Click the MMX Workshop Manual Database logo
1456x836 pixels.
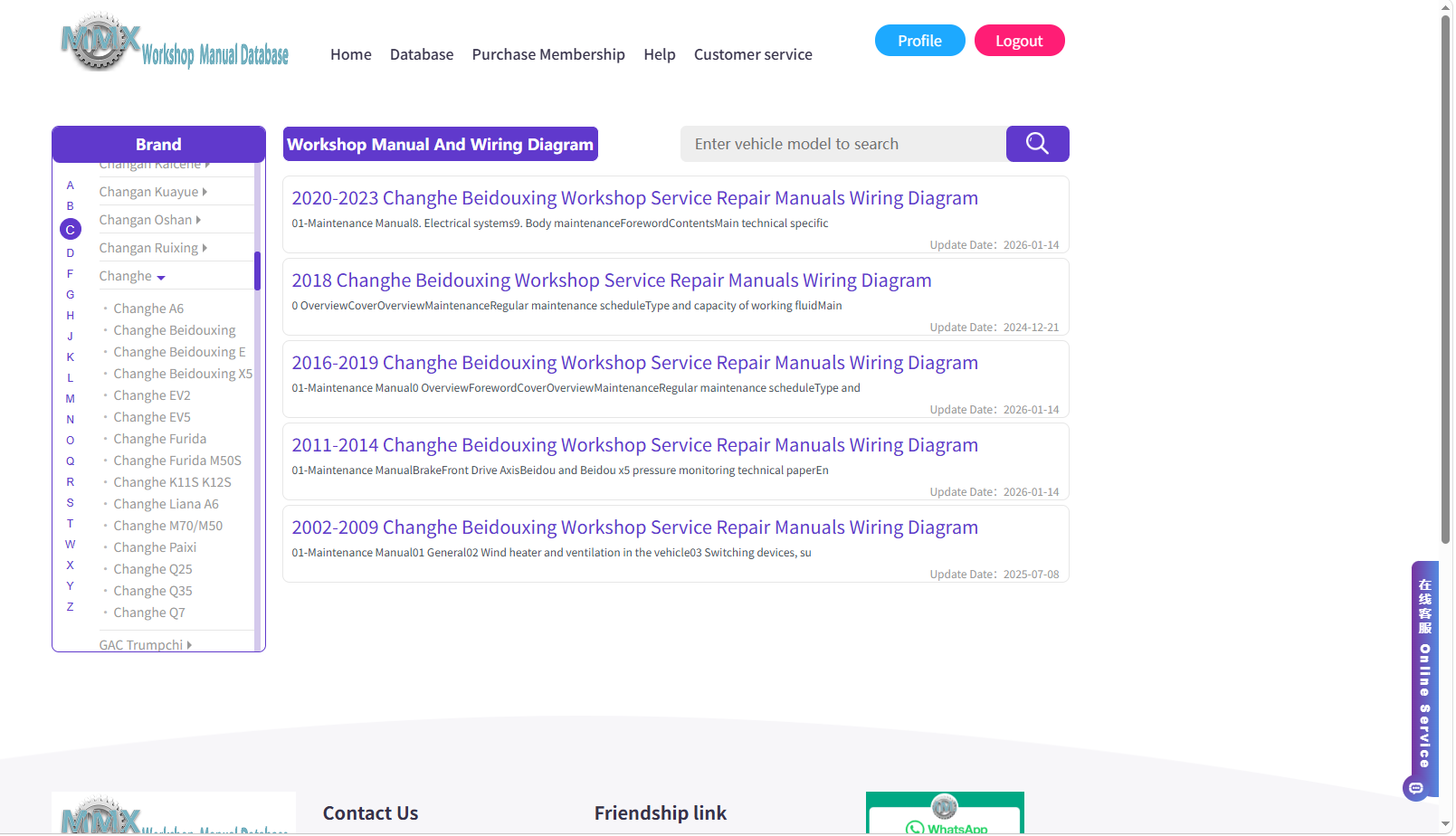(x=175, y=43)
